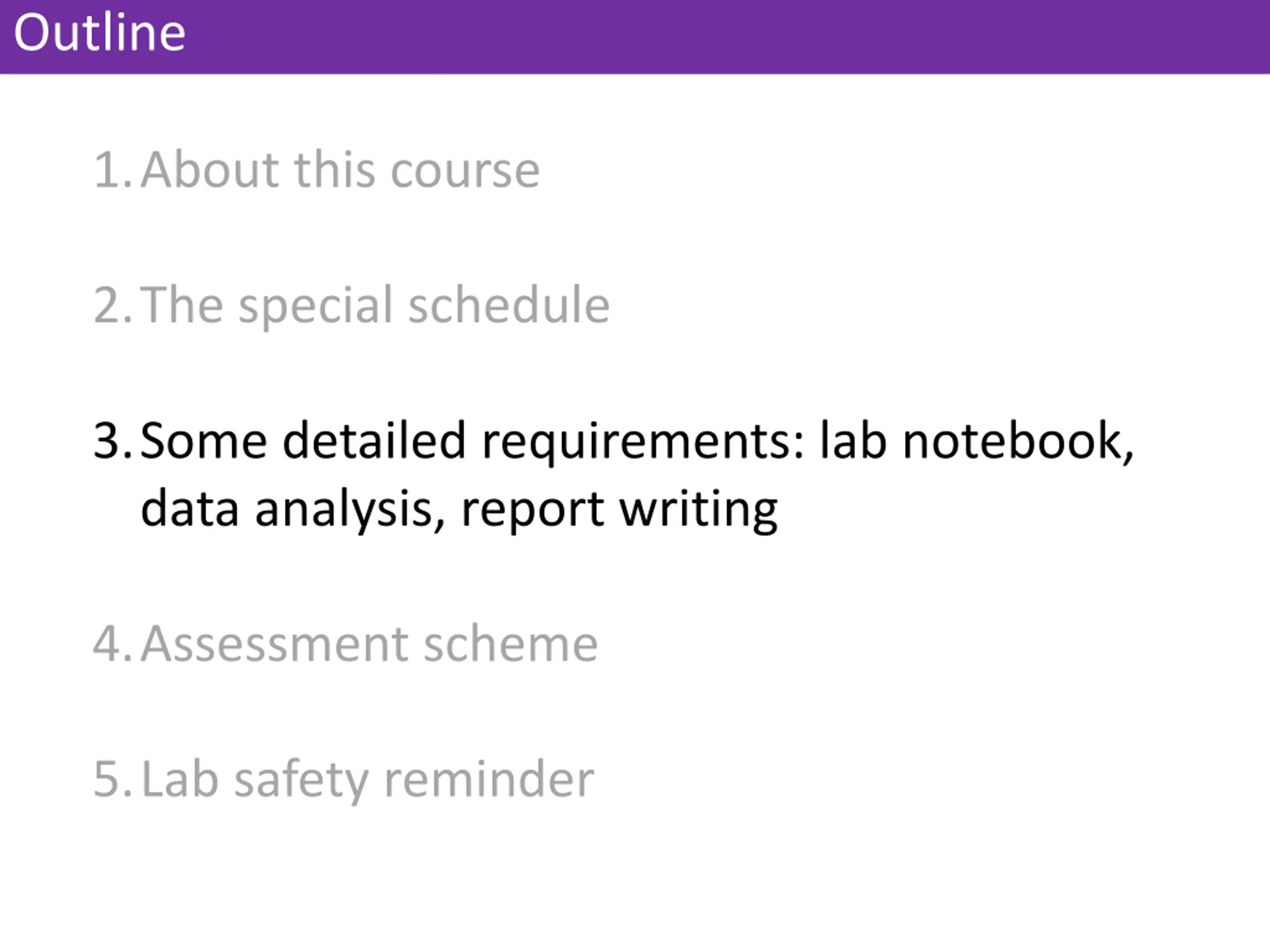Image resolution: width=1270 pixels, height=952 pixels.
Task: Click the bold list number "3."
Action: (x=113, y=441)
